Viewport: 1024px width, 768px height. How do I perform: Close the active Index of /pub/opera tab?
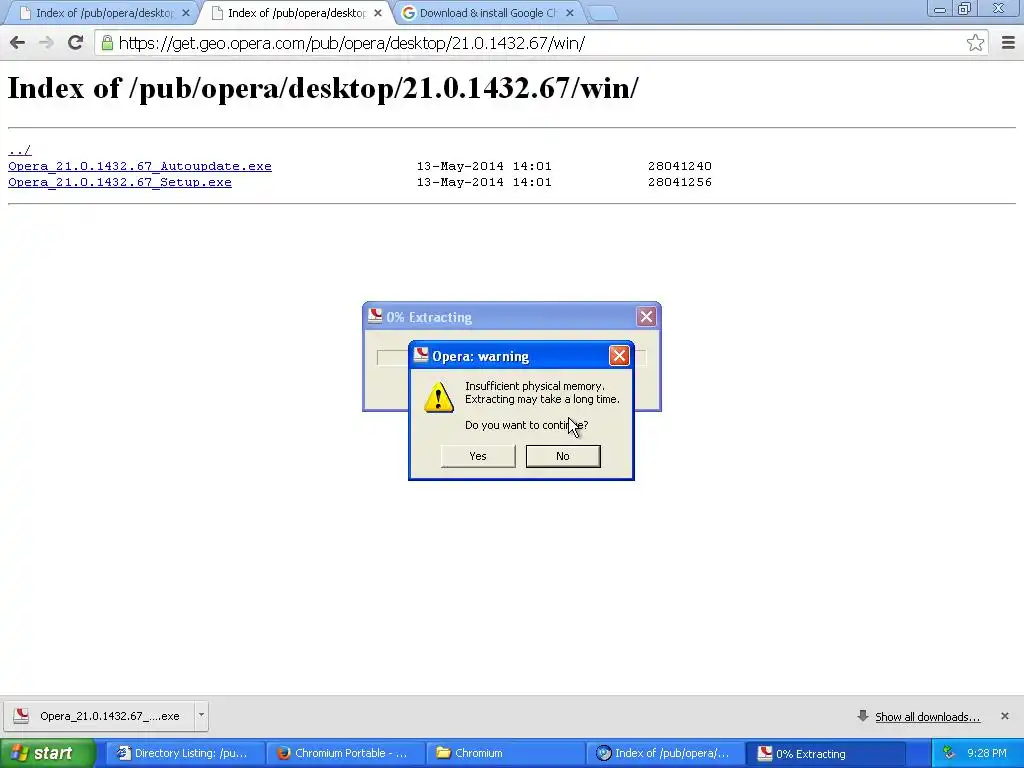tap(377, 13)
